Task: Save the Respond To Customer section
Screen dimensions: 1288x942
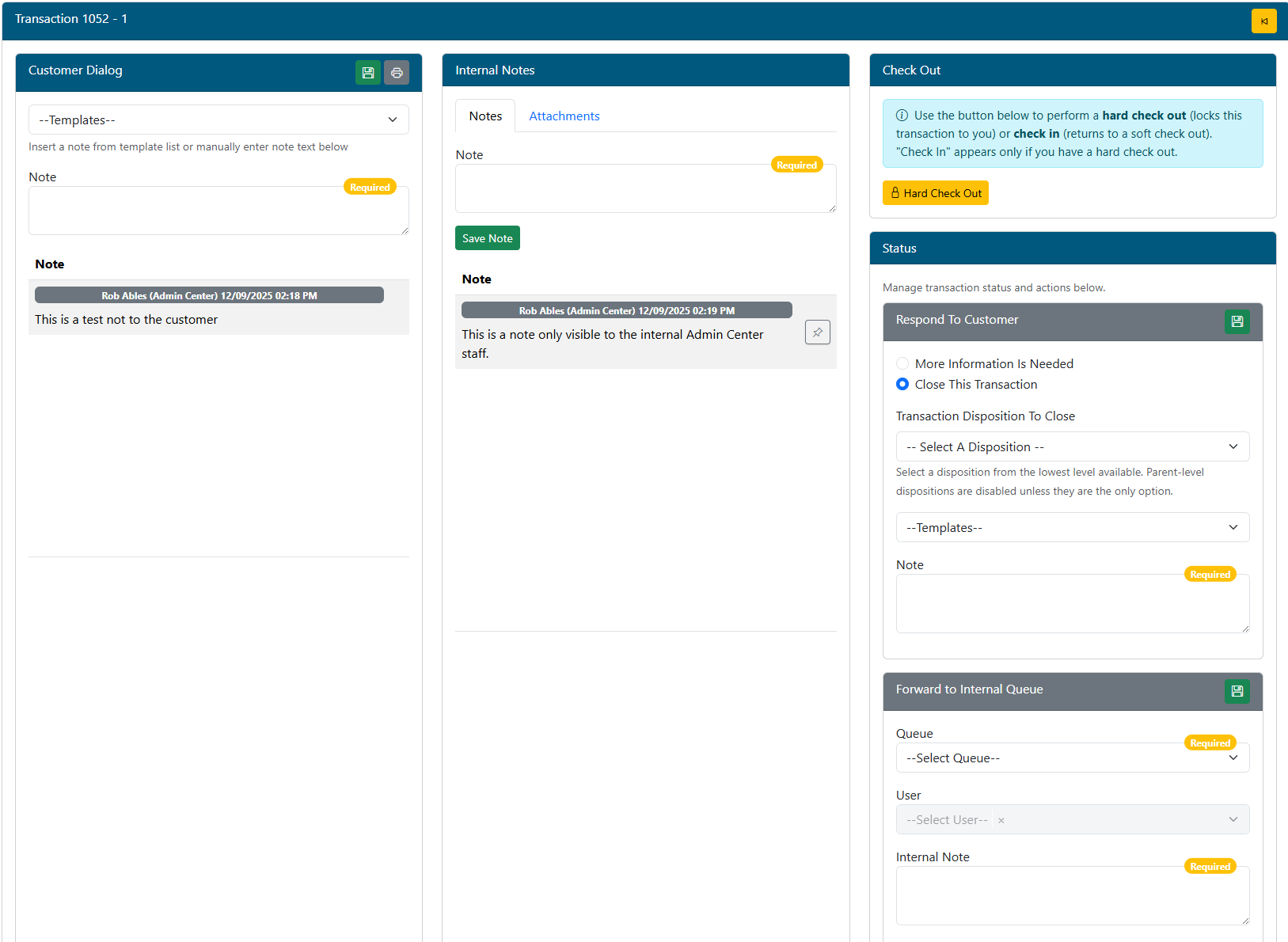Action: (1237, 322)
